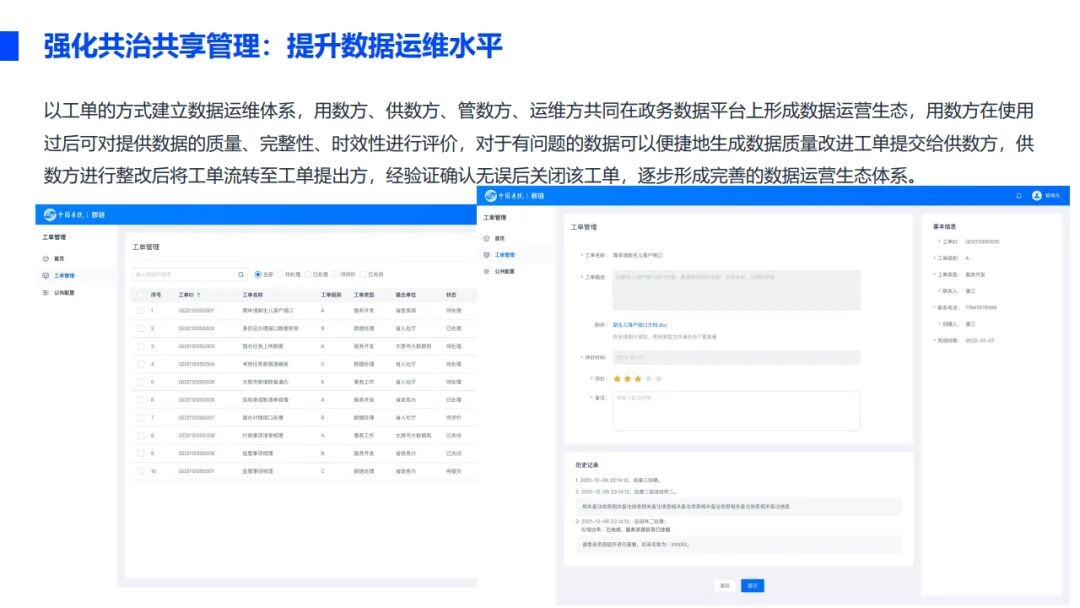Select the last status radio filter

click(x=363, y=275)
